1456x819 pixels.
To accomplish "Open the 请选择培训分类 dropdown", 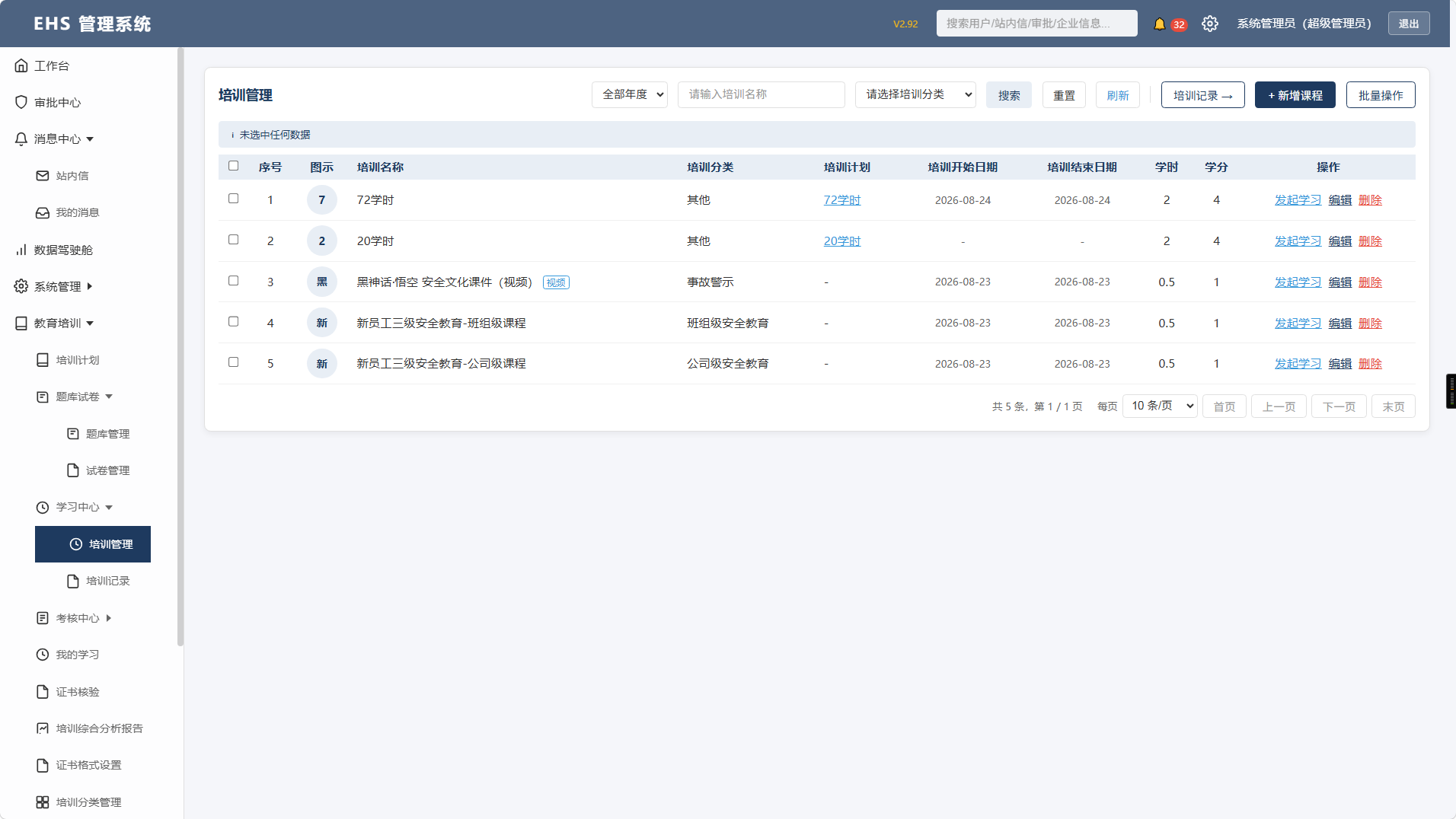I will coord(915,94).
